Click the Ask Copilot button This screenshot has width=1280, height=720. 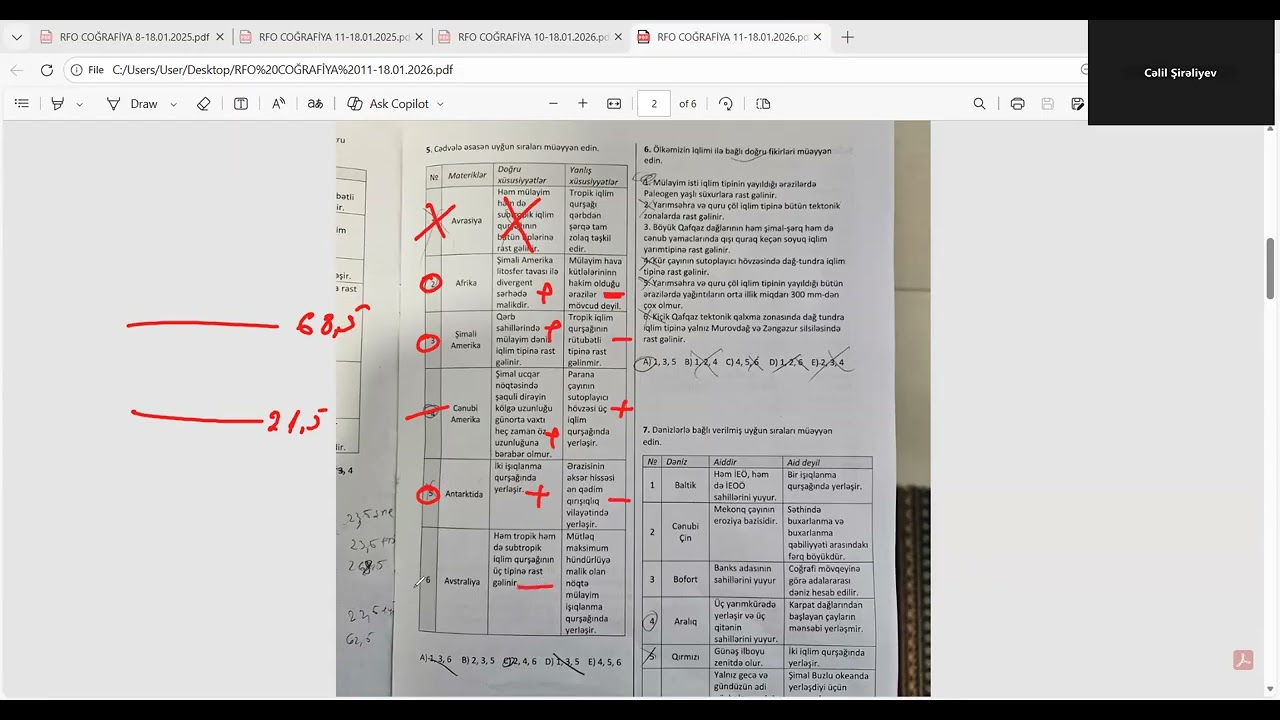388,104
